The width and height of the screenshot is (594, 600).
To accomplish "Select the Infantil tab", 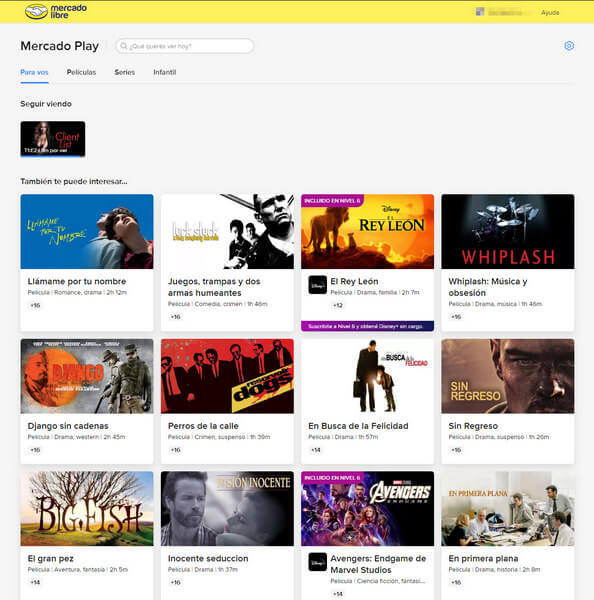I will pyautogui.click(x=165, y=72).
